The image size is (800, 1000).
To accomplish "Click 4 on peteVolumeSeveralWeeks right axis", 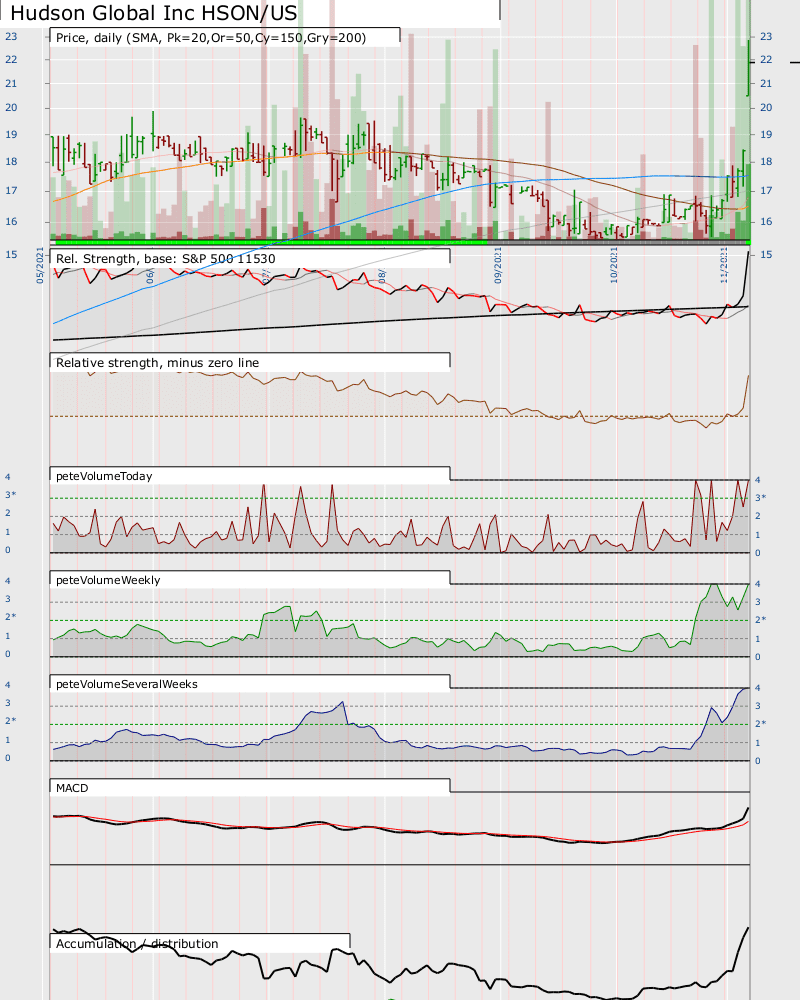I will pos(758,688).
